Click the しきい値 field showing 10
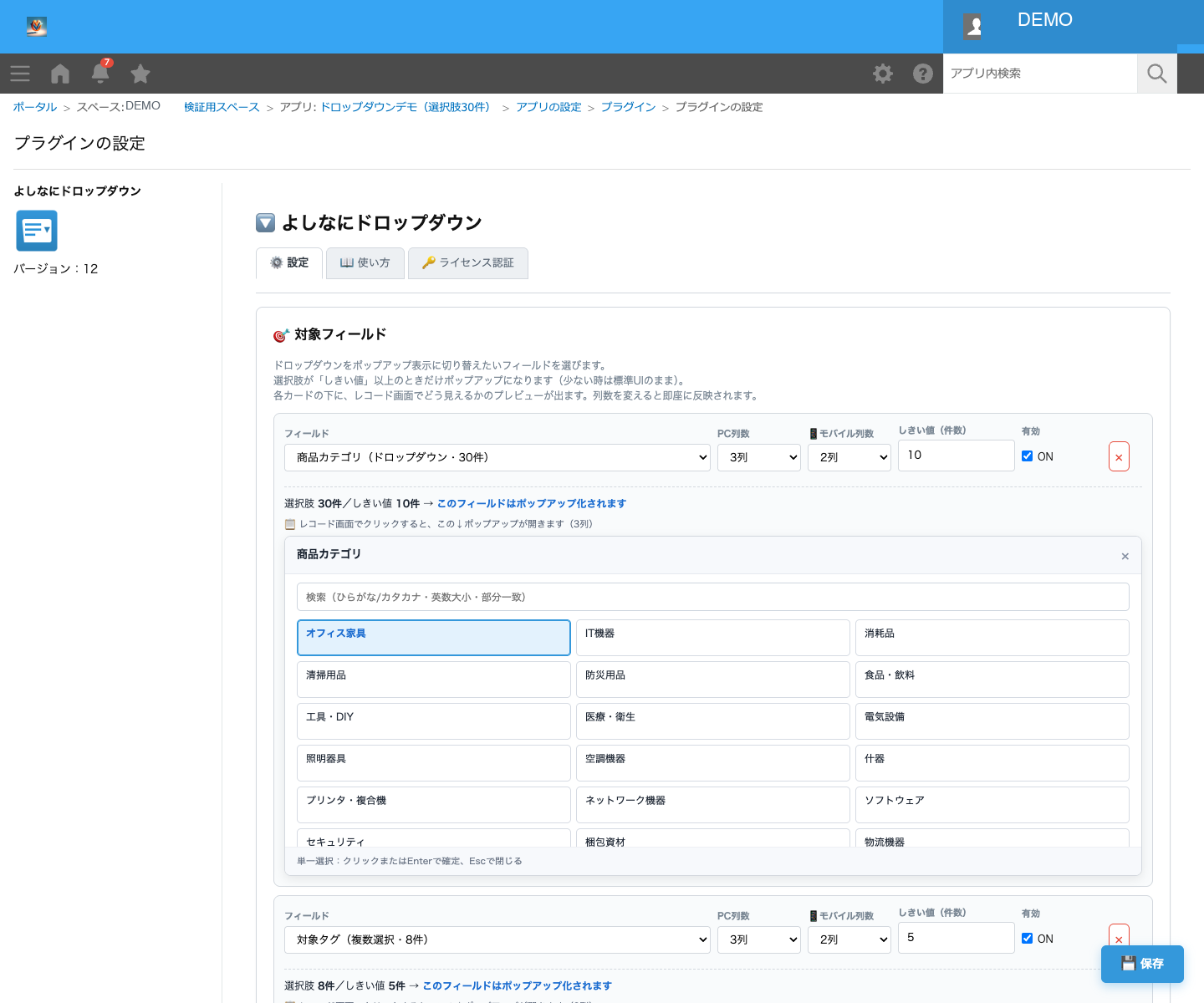 tap(957, 456)
